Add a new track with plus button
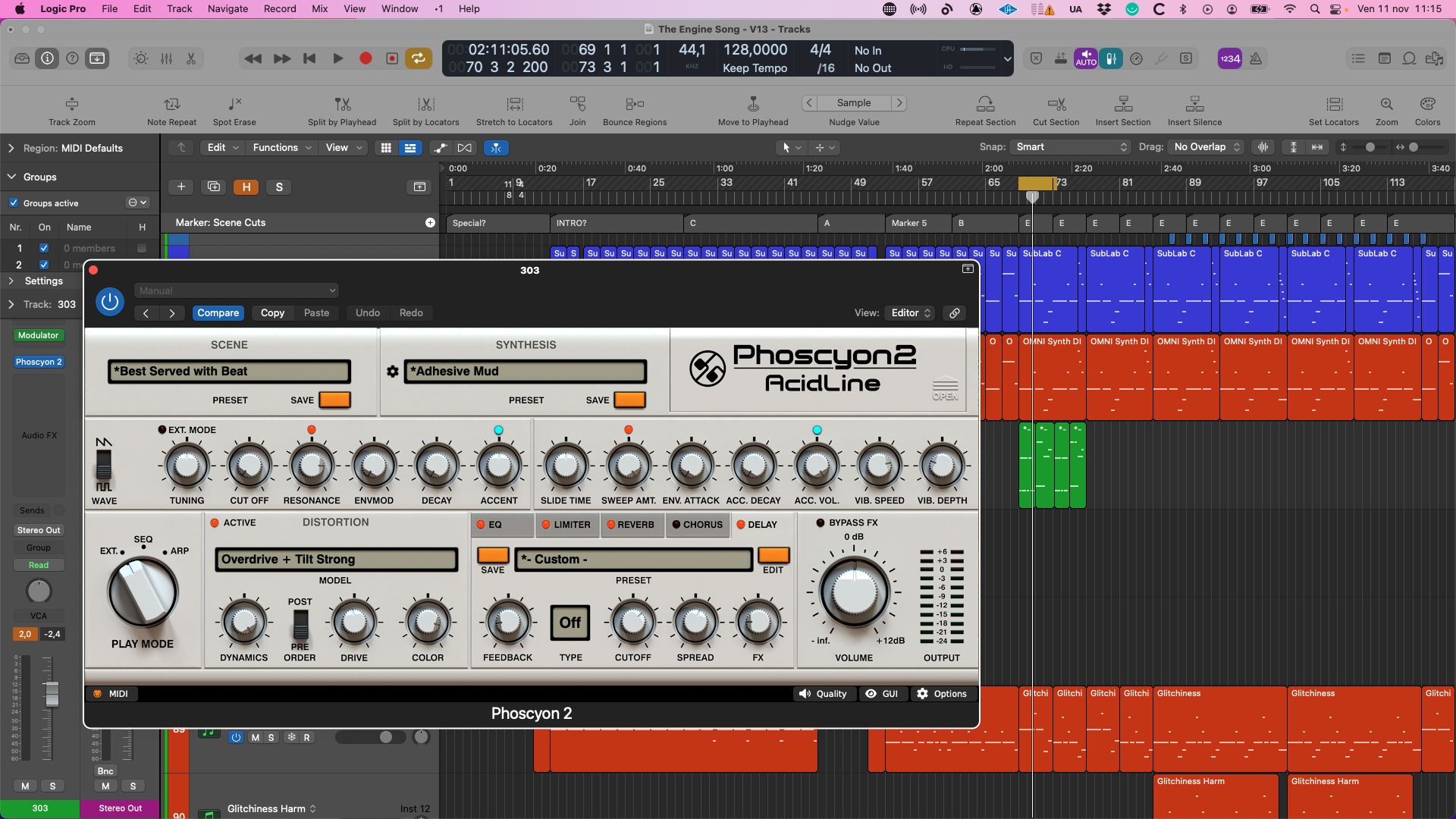 (181, 187)
